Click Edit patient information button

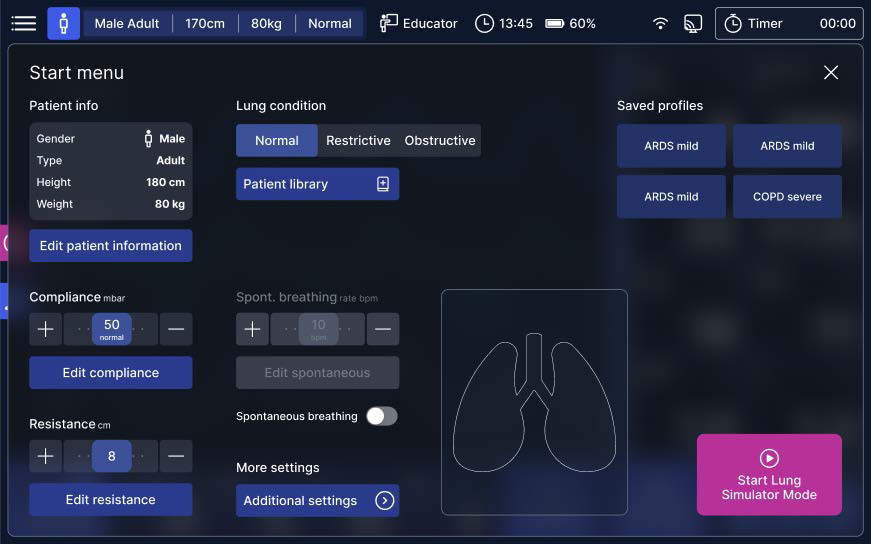[x=110, y=246]
